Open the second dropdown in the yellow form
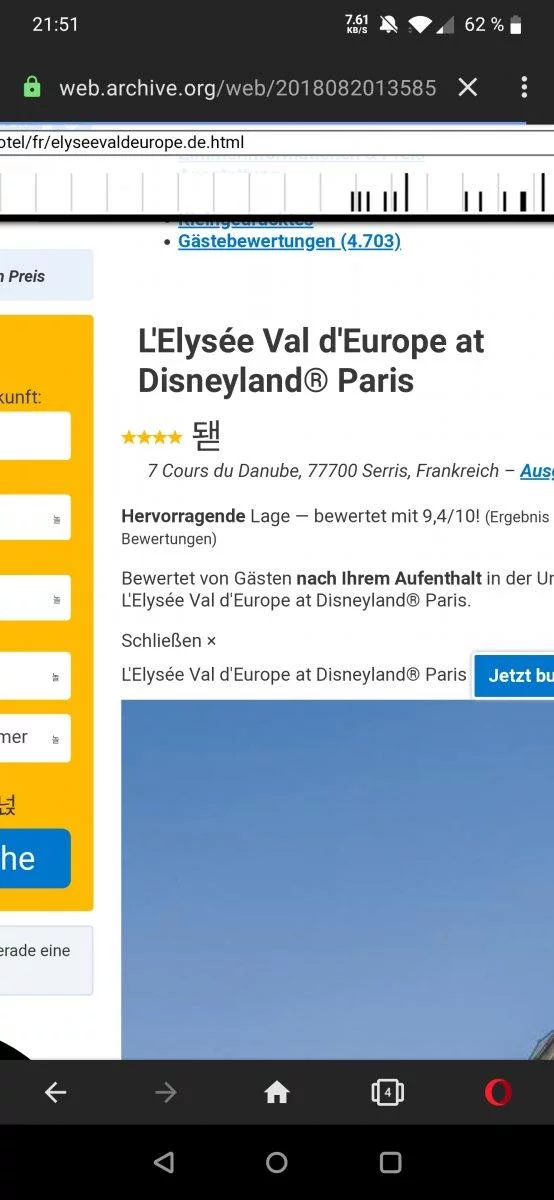The height and width of the screenshot is (1200, 554). point(35,598)
